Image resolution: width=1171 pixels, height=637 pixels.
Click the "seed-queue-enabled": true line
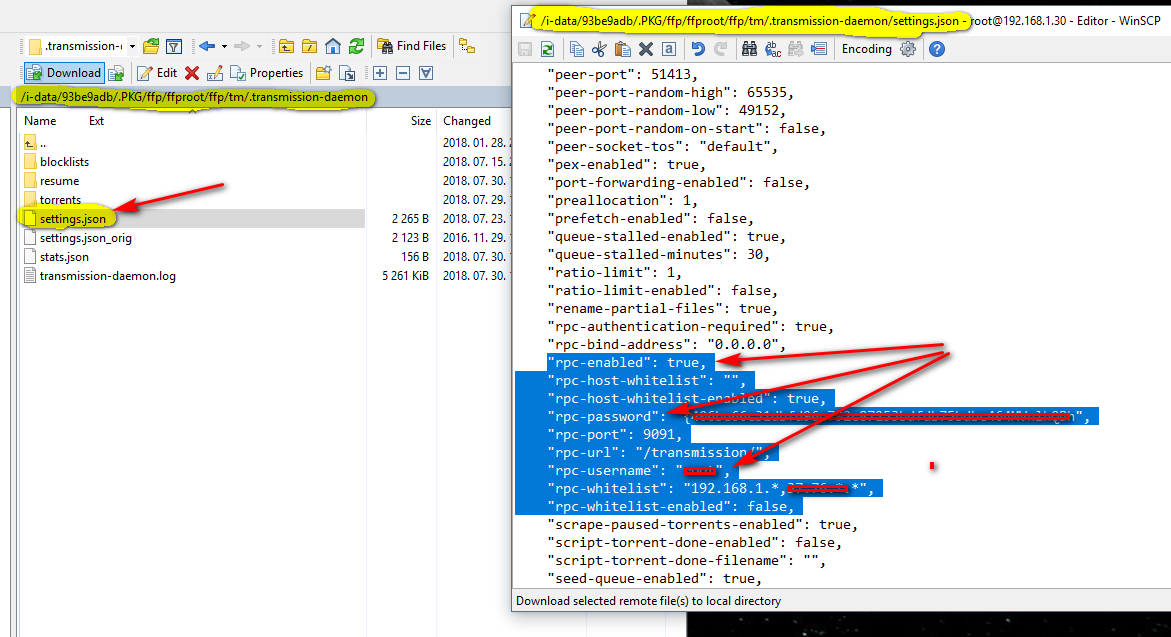(655, 579)
